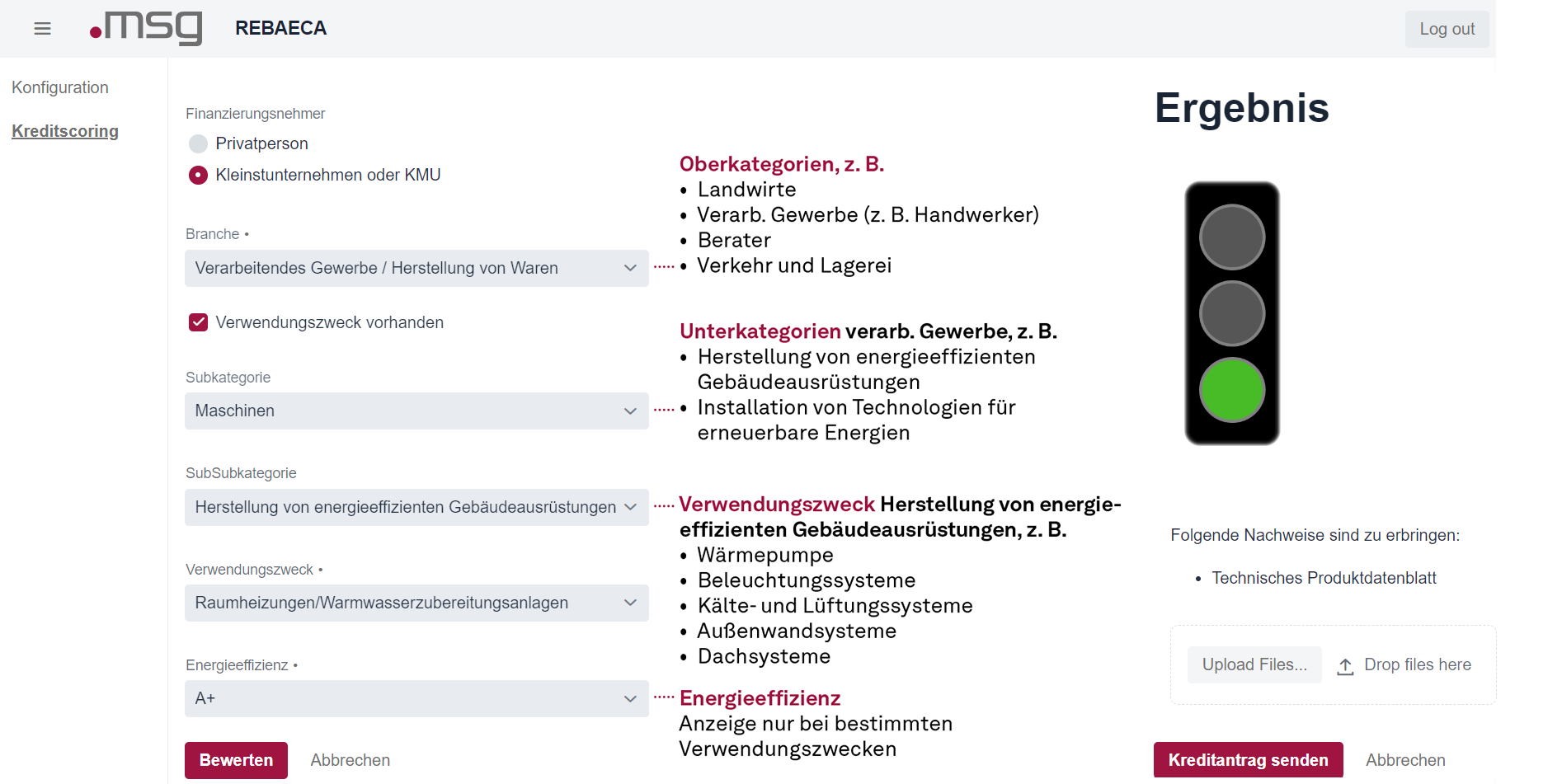Open the SubSubkategorie dropdown
This screenshot has width=1562, height=784.
click(x=416, y=508)
